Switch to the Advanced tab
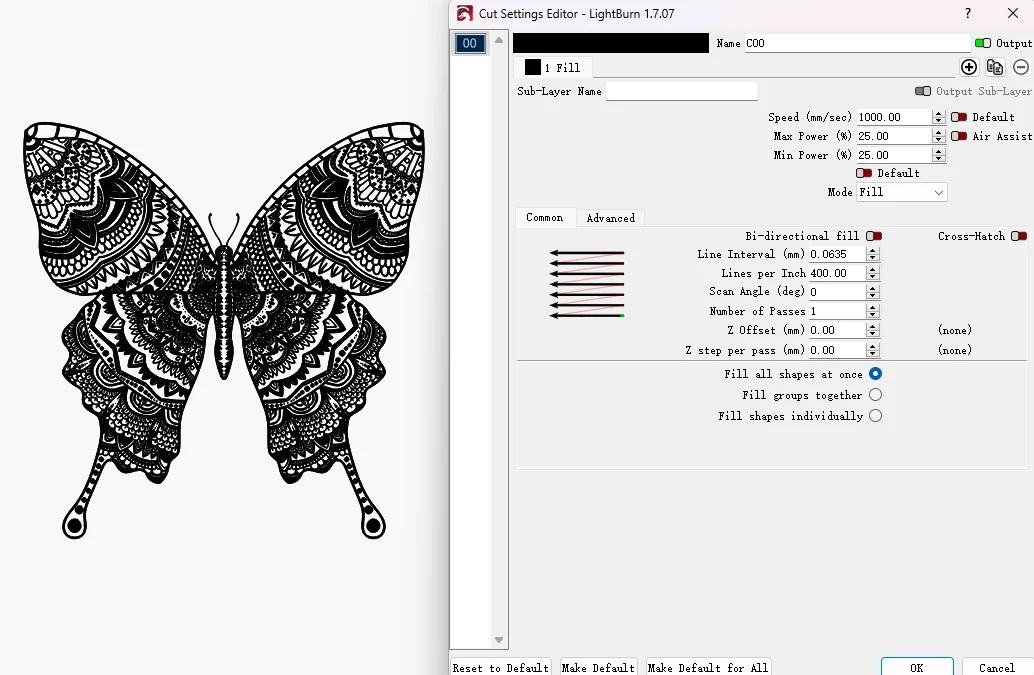1034x675 pixels. point(610,218)
